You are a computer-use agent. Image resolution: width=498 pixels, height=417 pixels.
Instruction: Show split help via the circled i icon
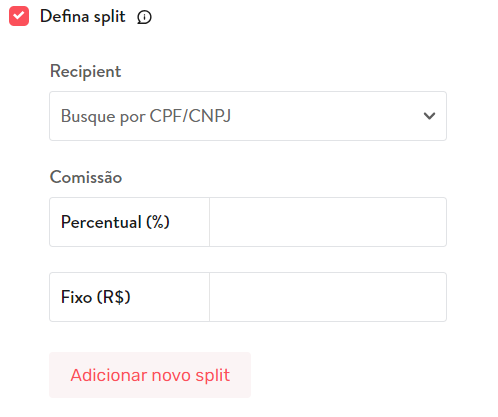click(x=144, y=17)
